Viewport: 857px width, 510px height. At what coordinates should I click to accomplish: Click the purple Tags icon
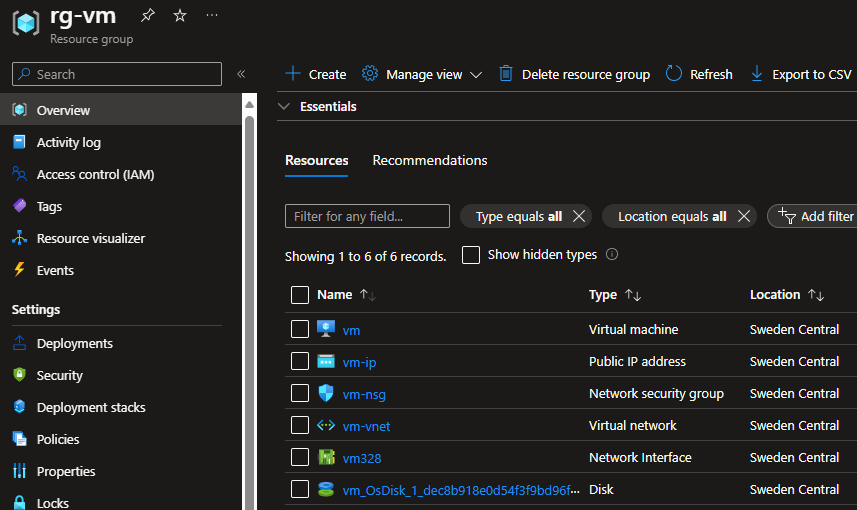coord(20,206)
